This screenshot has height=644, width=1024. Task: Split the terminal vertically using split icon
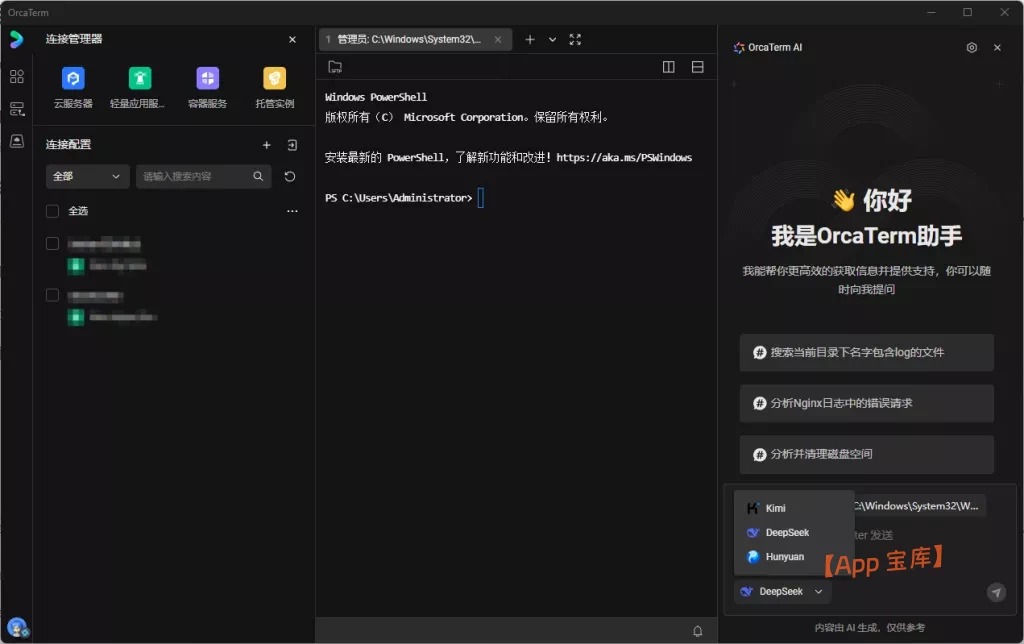pyautogui.click(x=668, y=66)
